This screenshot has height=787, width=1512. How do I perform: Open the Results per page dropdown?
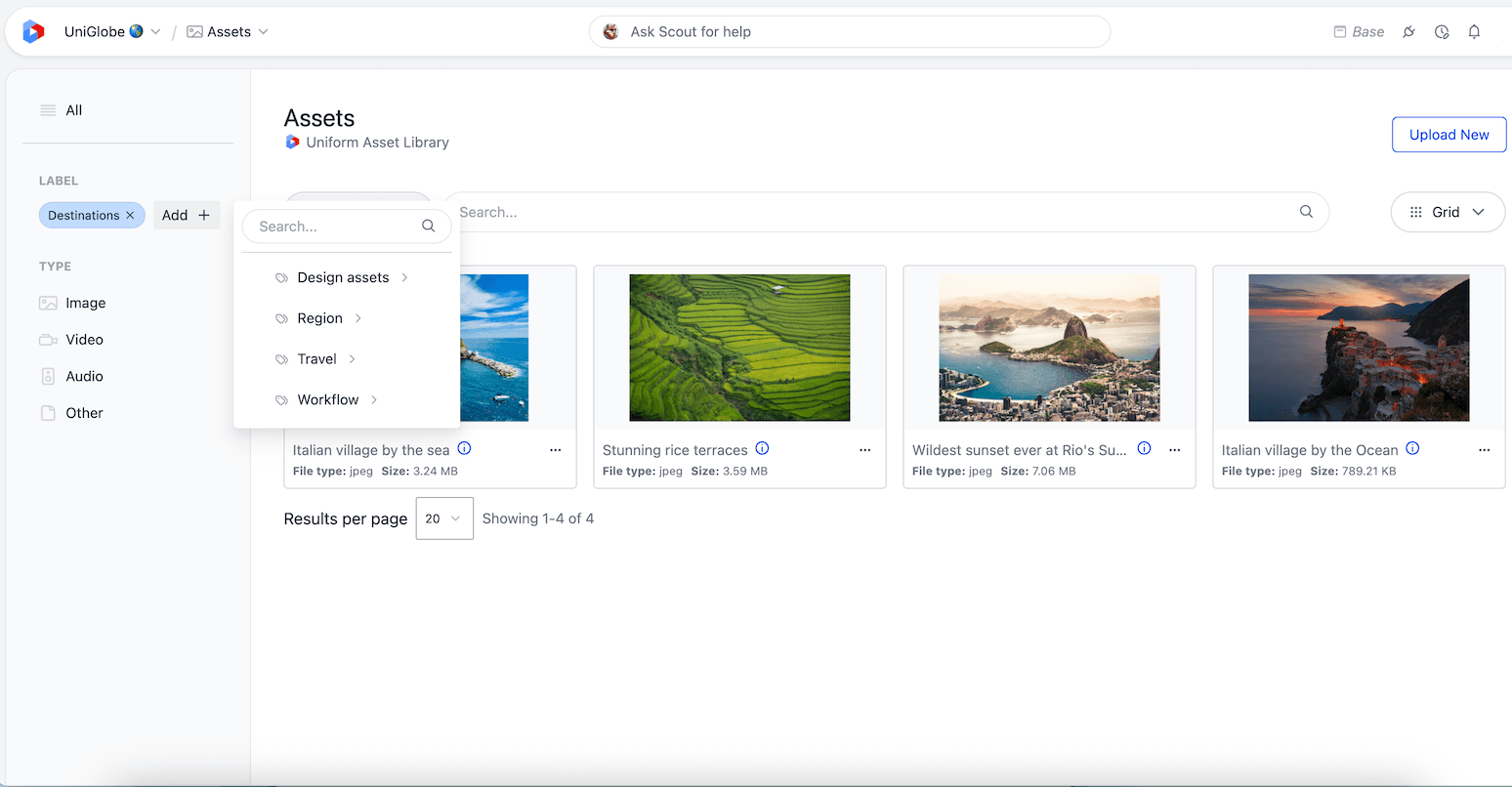[444, 518]
